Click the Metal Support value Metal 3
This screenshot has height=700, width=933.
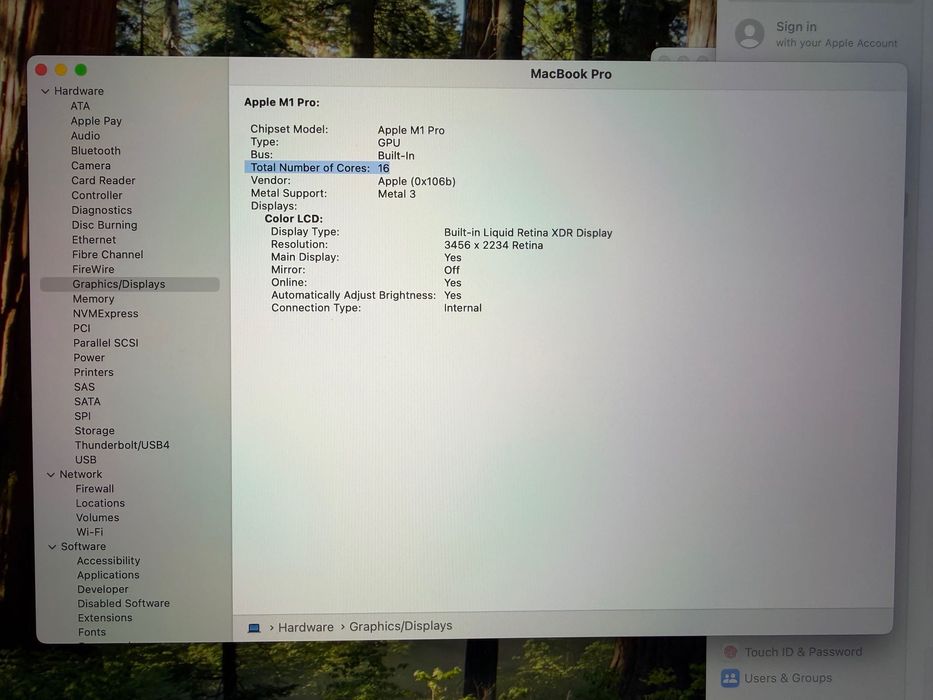[x=397, y=194]
